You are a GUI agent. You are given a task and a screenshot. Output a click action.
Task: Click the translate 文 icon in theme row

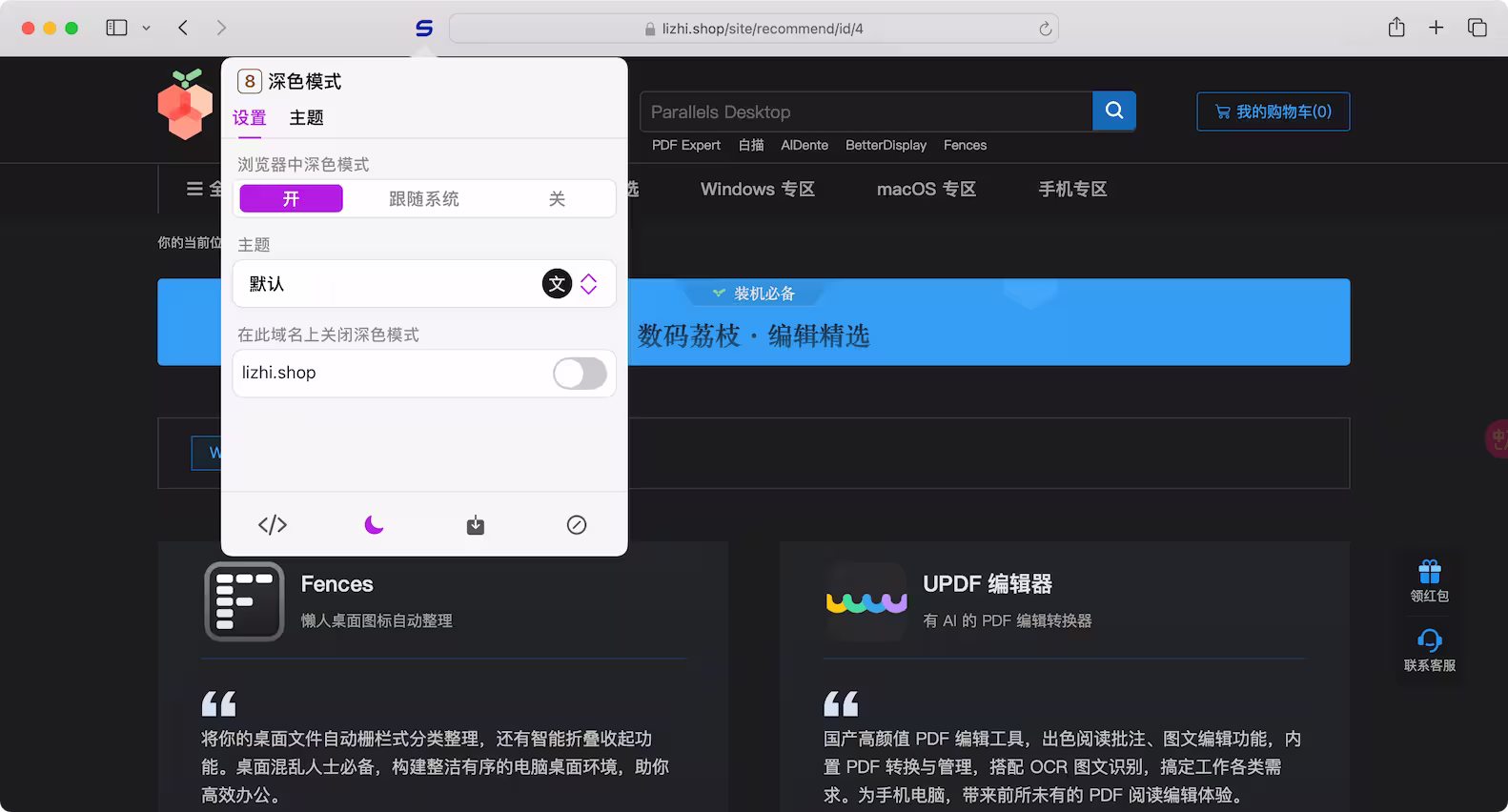[558, 283]
